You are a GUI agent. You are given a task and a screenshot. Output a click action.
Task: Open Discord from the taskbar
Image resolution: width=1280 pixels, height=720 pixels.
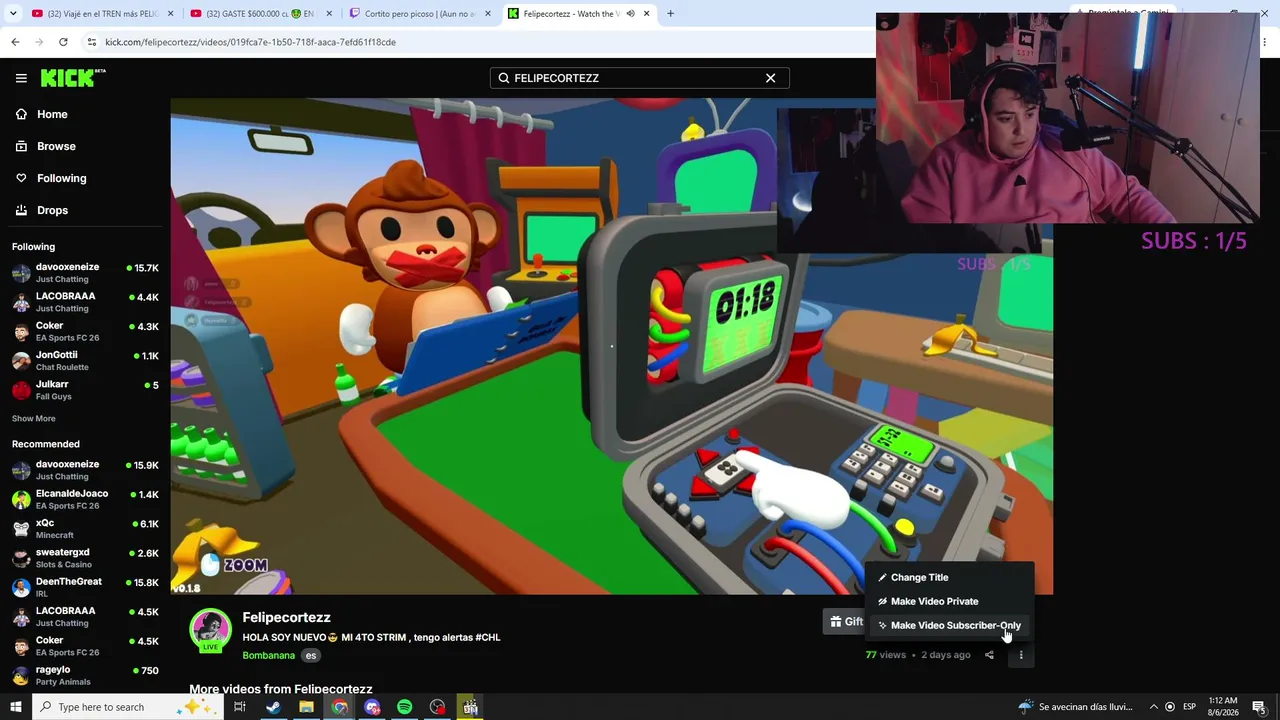(372, 707)
